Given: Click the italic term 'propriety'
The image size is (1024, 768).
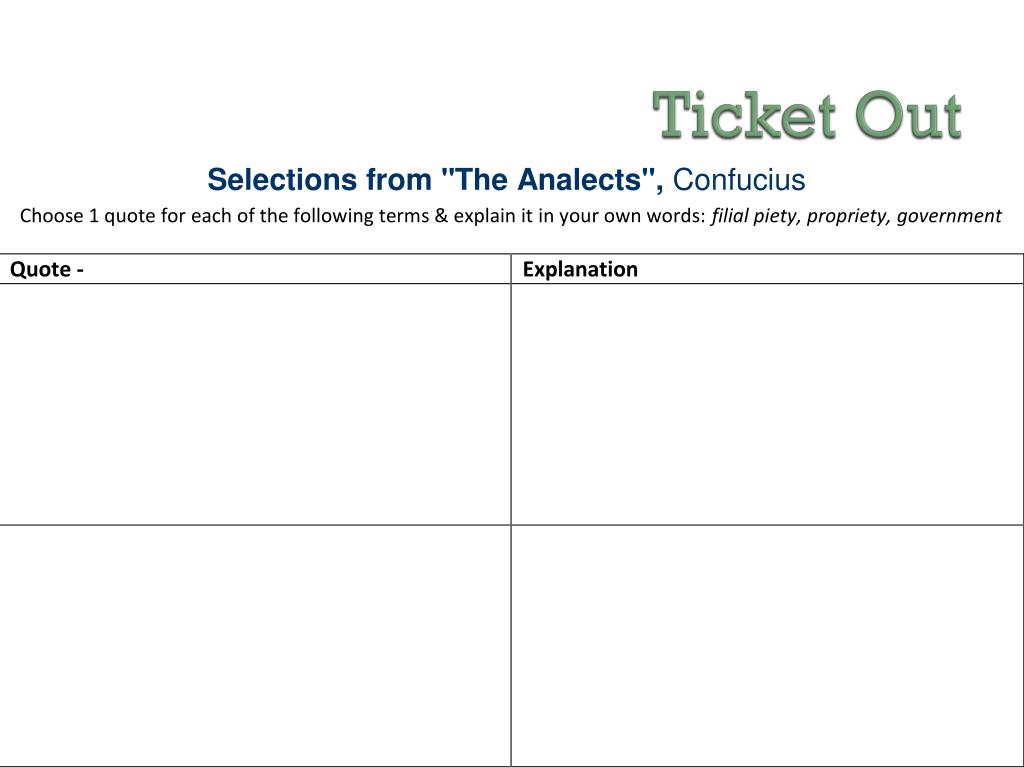Looking at the screenshot, I should tap(848, 216).
